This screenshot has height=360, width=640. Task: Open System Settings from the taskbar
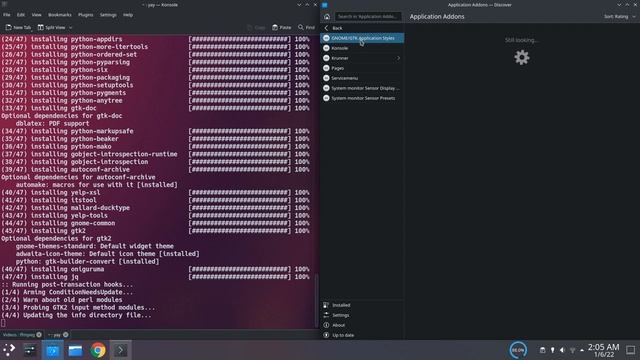click(30, 350)
